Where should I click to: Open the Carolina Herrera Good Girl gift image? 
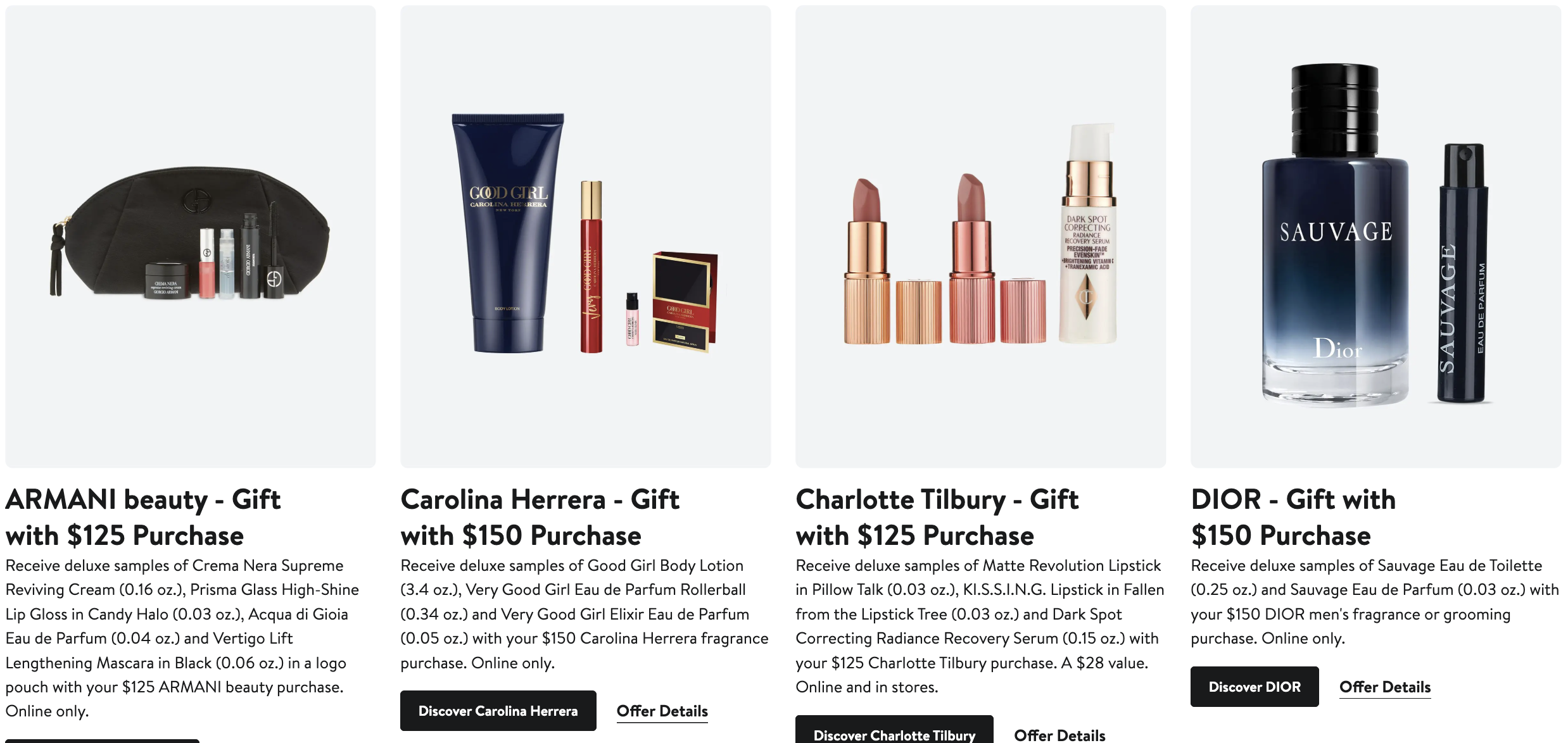tap(585, 237)
